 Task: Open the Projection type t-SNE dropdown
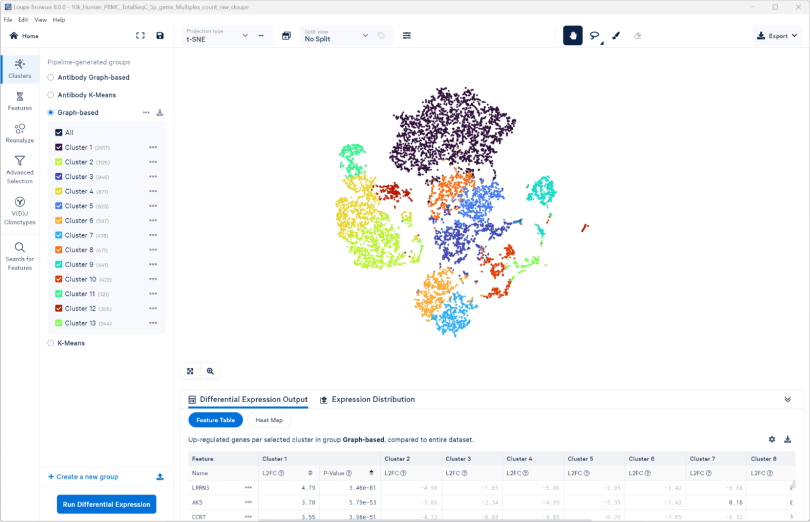click(x=218, y=36)
